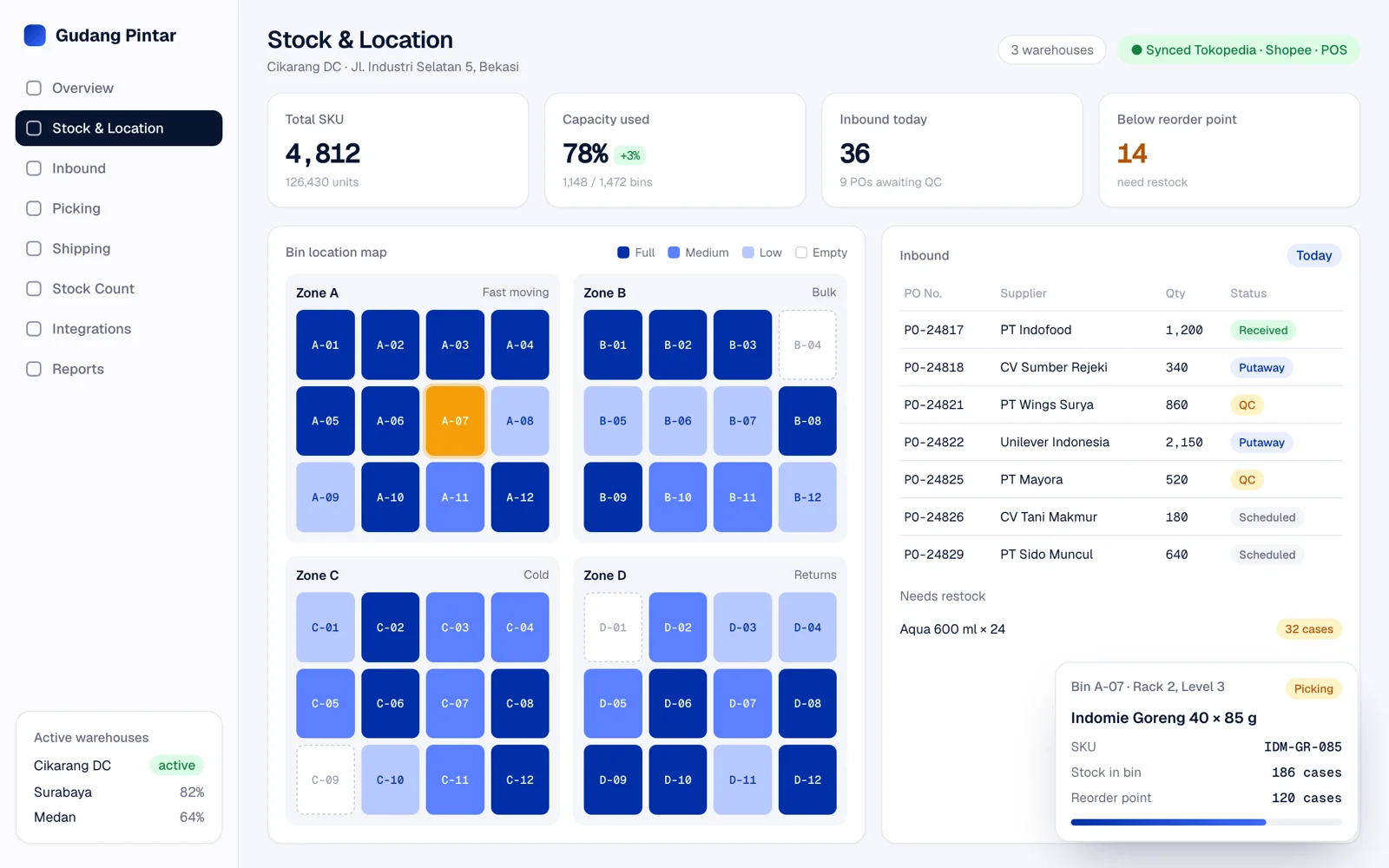1389x868 pixels.
Task: Click Putaway status for CV Sumber Rejeki
Action: click(x=1261, y=367)
